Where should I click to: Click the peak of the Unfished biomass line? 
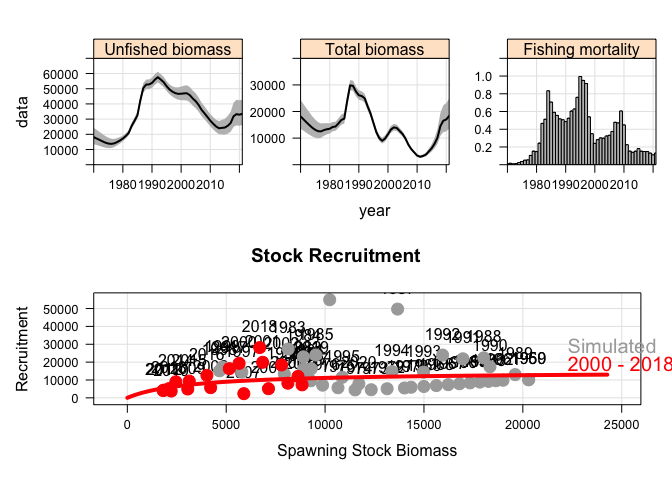tap(158, 78)
